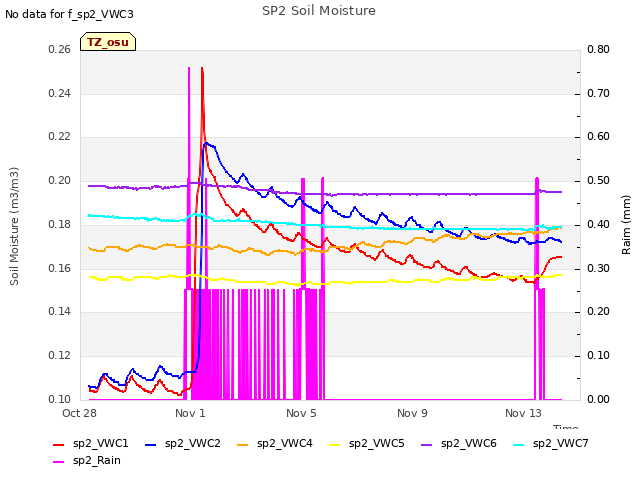Click the 0.10 left axis tick value
Screen dimensions: 640x480
(60, 399)
